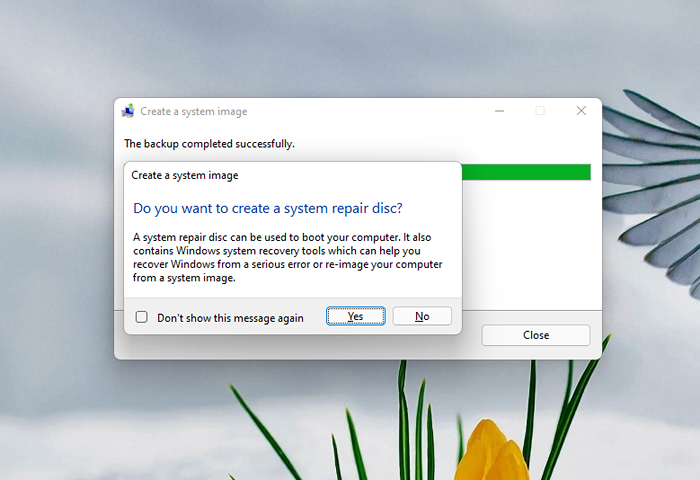Click the disabled maximize button
Viewport: 700px width, 480px height.
pos(540,111)
